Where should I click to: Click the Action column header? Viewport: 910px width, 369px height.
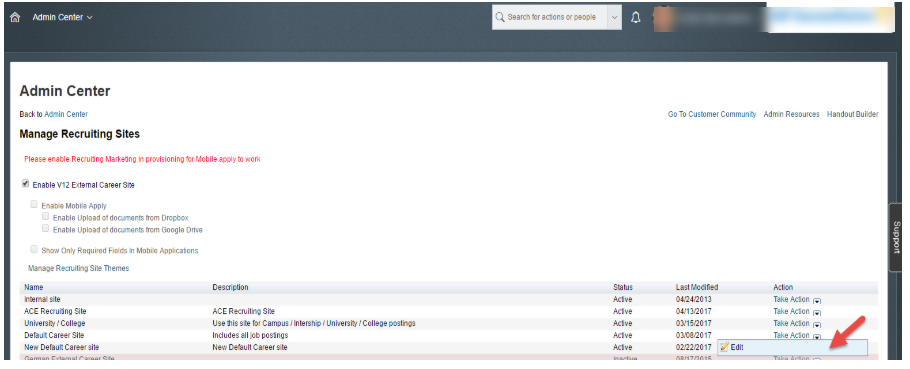tap(783, 287)
